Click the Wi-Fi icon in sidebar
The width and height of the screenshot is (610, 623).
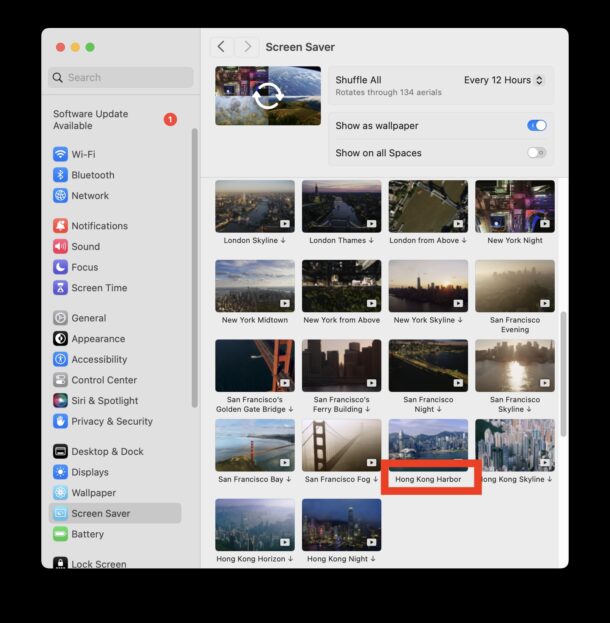pyautogui.click(x=61, y=154)
